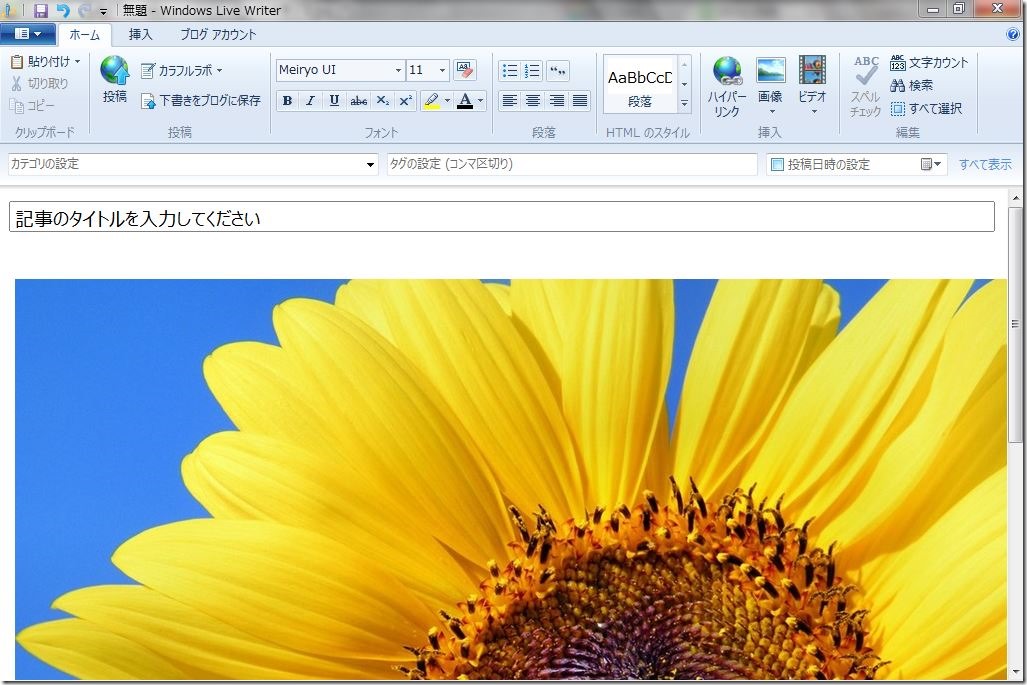Open the help question mark icon

pyautogui.click(x=1013, y=34)
